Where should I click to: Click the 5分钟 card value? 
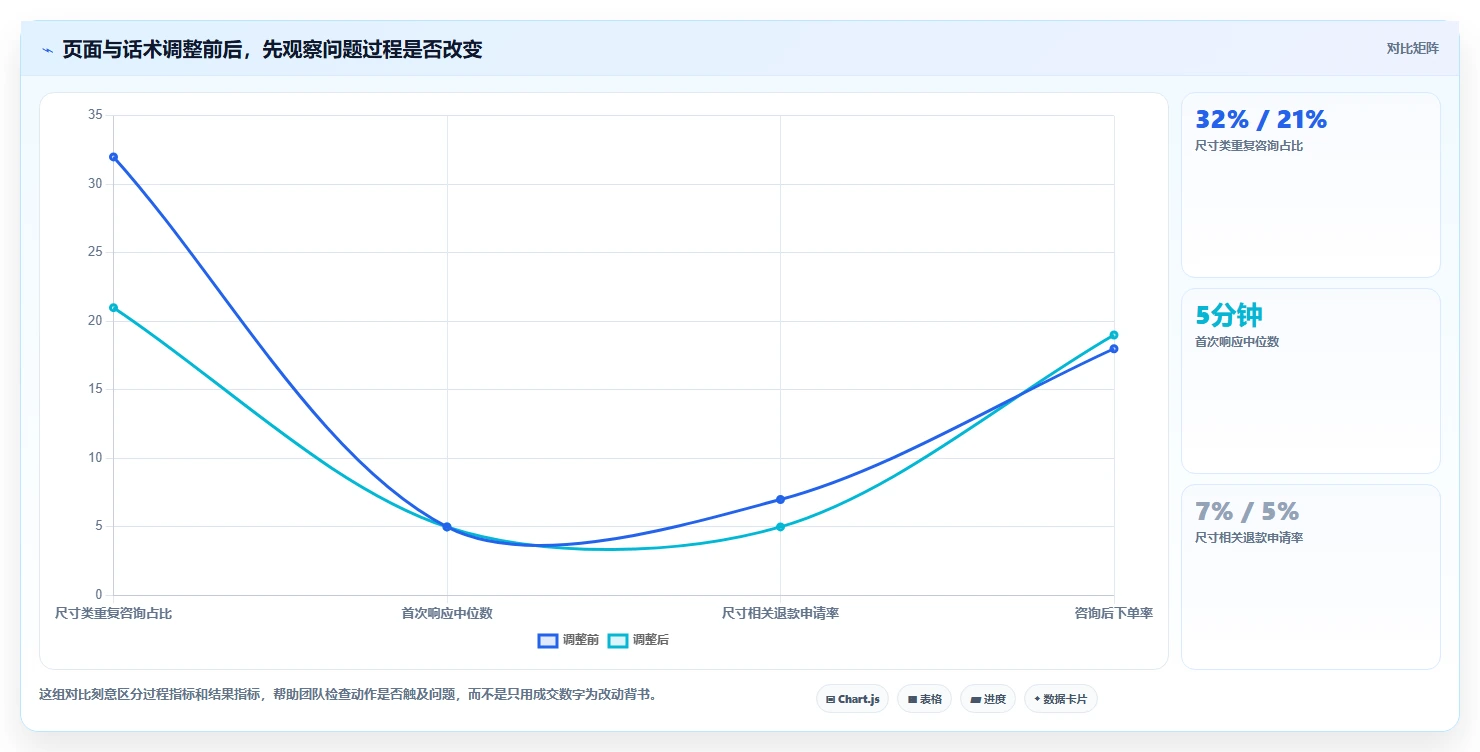click(1229, 315)
